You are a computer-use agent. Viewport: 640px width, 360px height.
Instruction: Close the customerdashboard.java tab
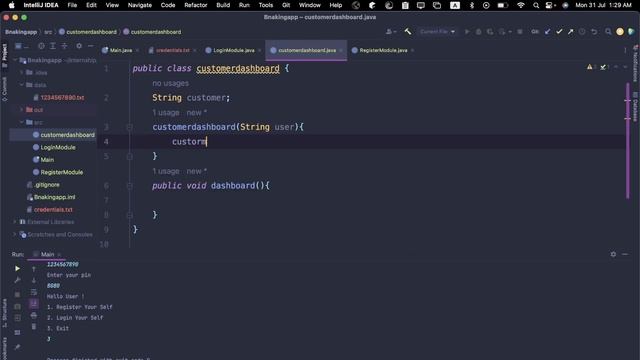tap(341, 50)
